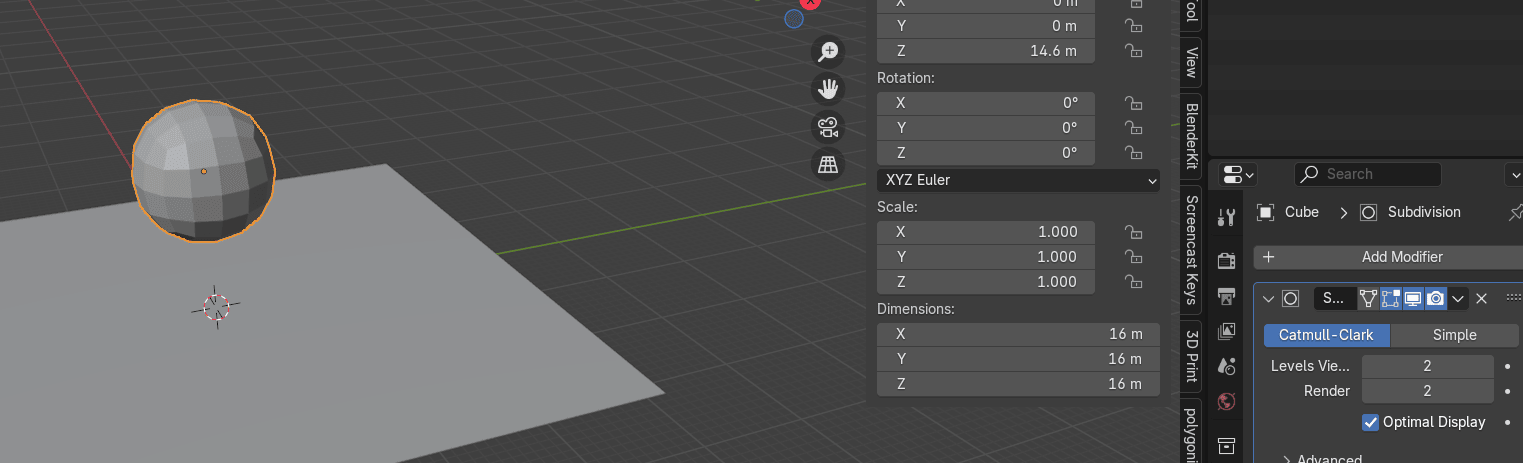Toggle the camera view icon
The image size is (1523, 463).
click(828, 127)
